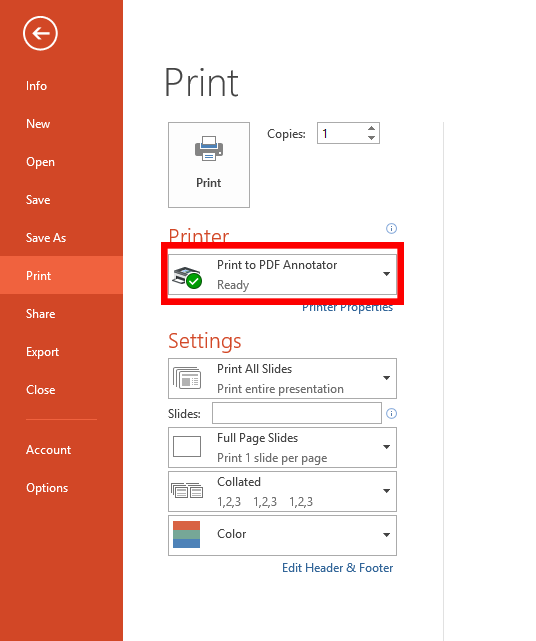This screenshot has width=536, height=641.
Task: Click the Print All Slides stacked-pages icon
Action: click(187, 378)
